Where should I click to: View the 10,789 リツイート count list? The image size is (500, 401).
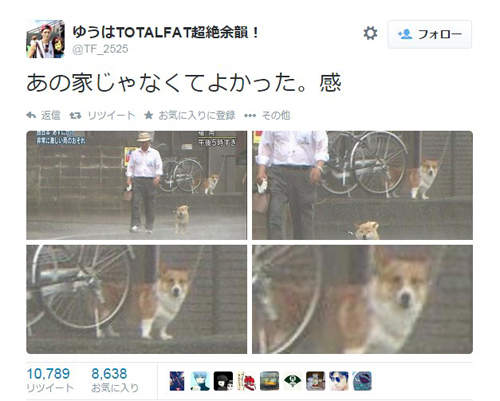click(x=50, y=380)
